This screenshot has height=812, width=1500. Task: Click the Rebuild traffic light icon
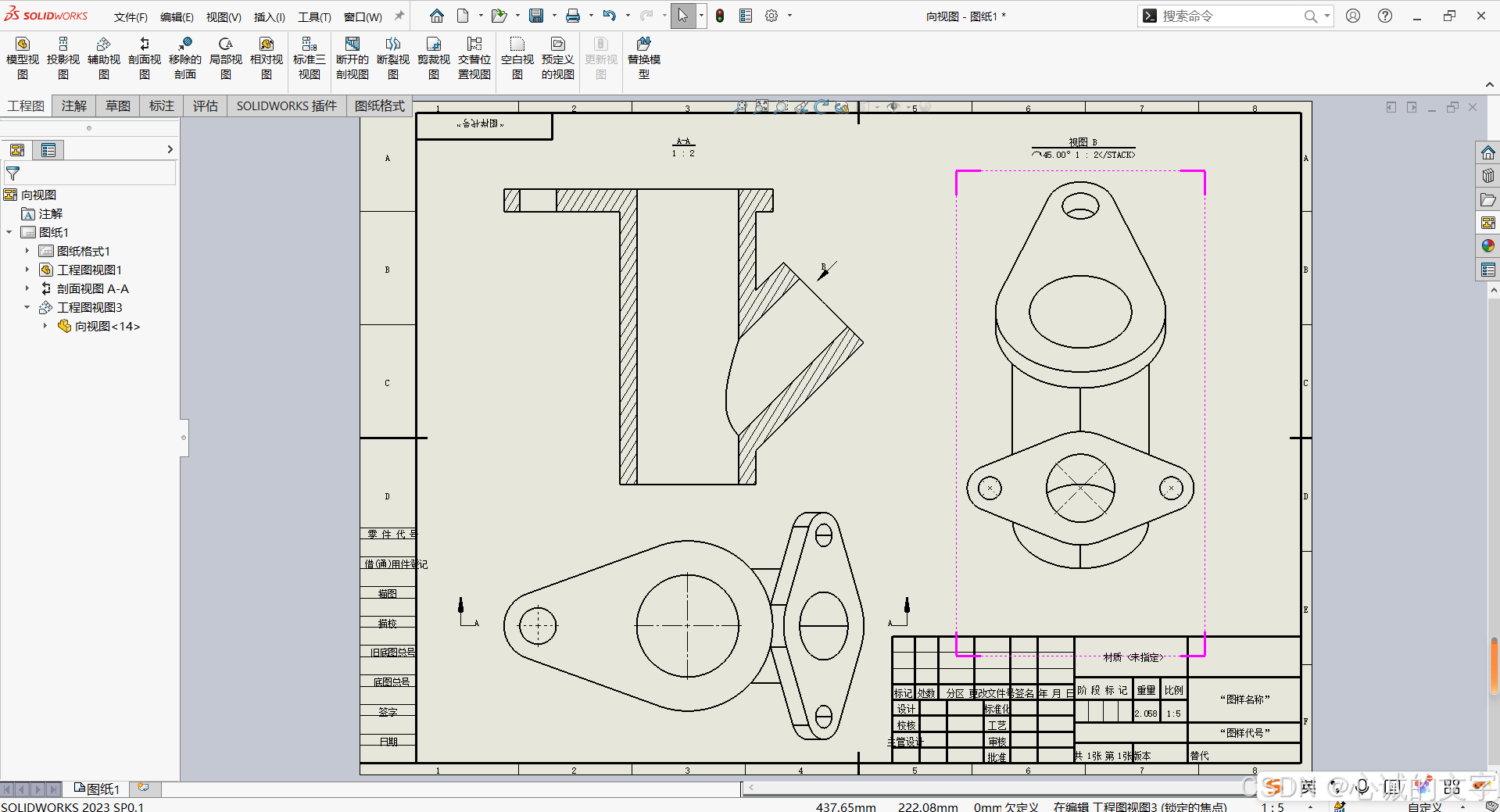pos(720,16)
